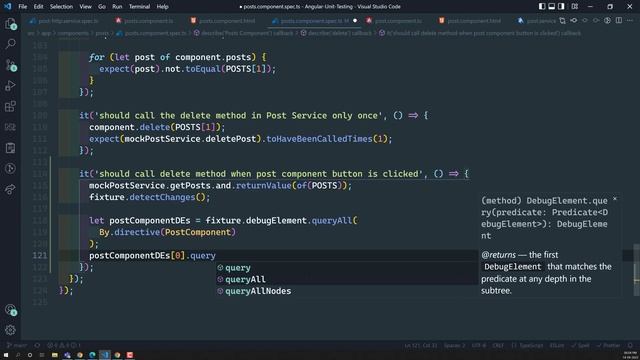The image size is (640, 360).
Task: Open the Edit menu
Action: coord(38,7)
